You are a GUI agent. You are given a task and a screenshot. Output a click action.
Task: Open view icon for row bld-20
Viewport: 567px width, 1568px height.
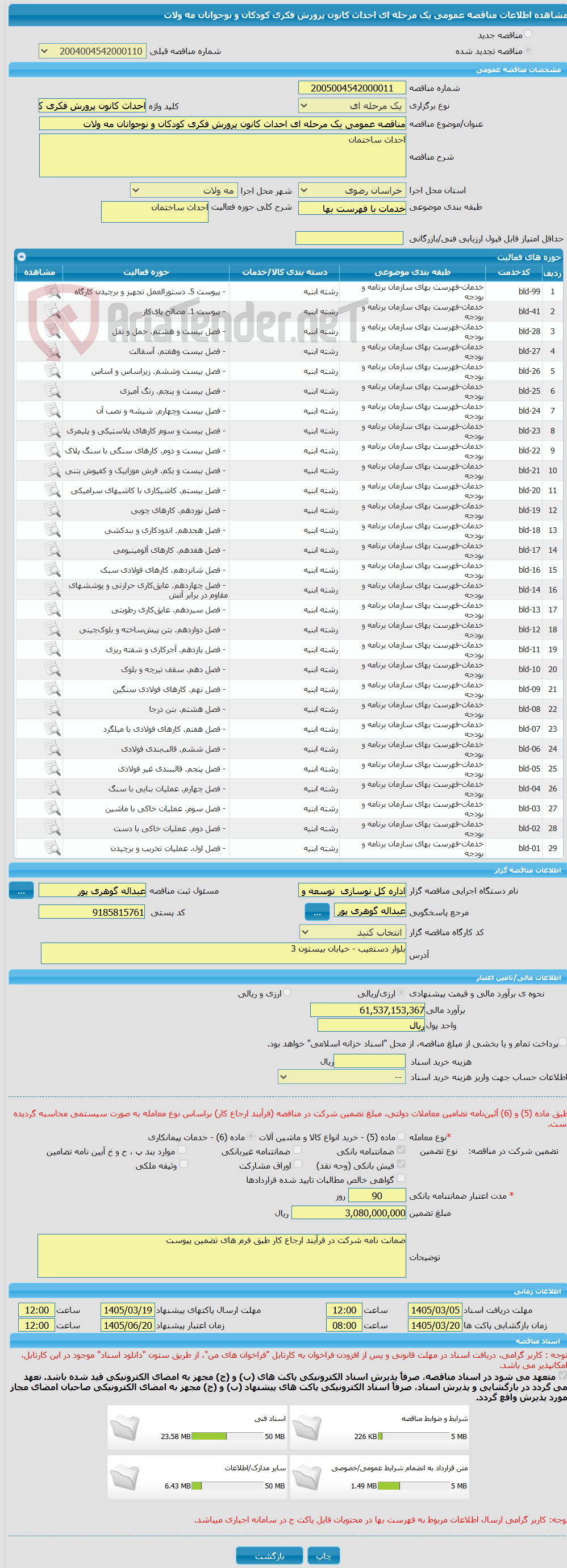tap(52, 491)
